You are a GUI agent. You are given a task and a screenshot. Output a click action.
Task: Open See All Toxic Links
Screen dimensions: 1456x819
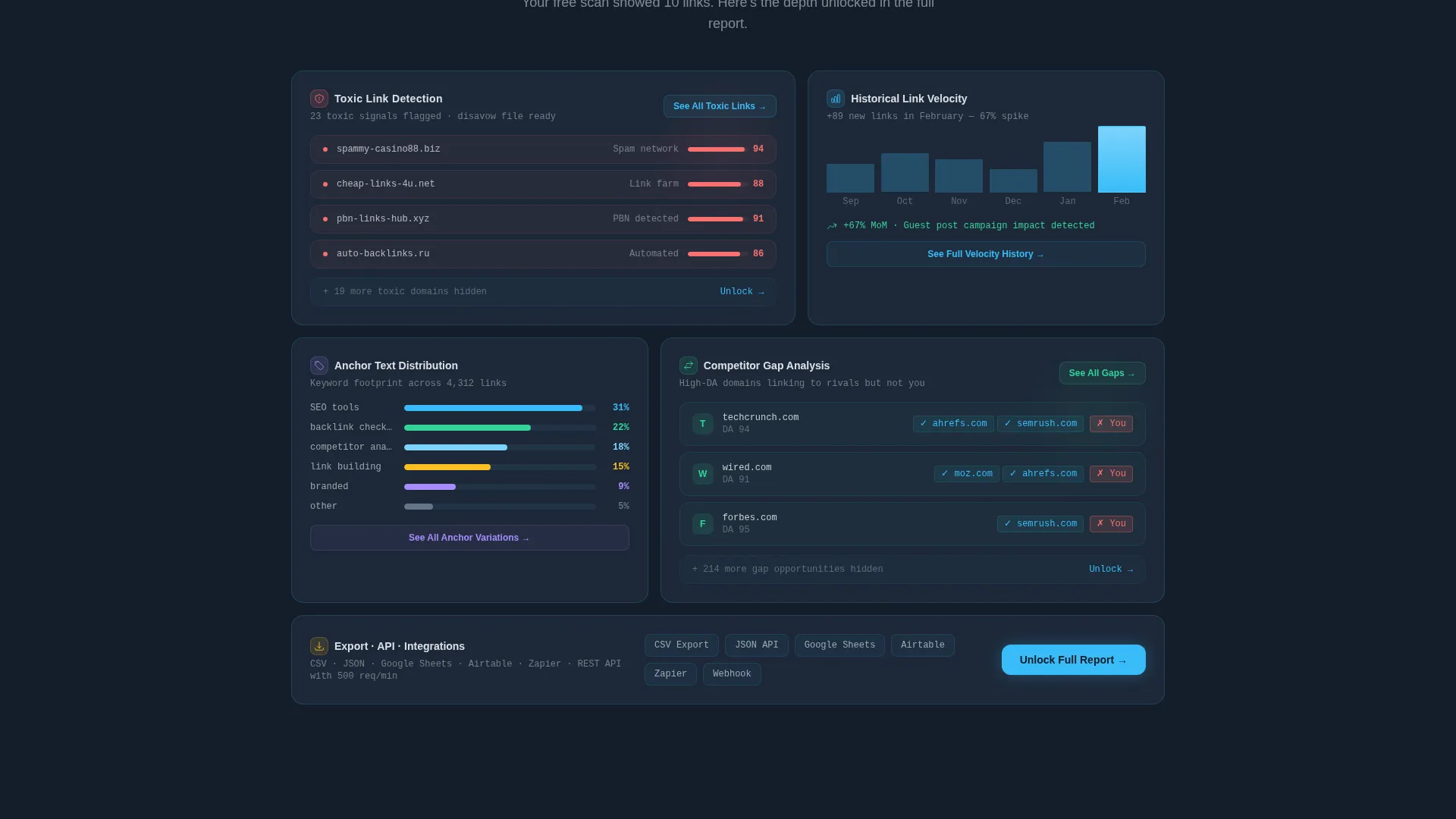point(720,106)
